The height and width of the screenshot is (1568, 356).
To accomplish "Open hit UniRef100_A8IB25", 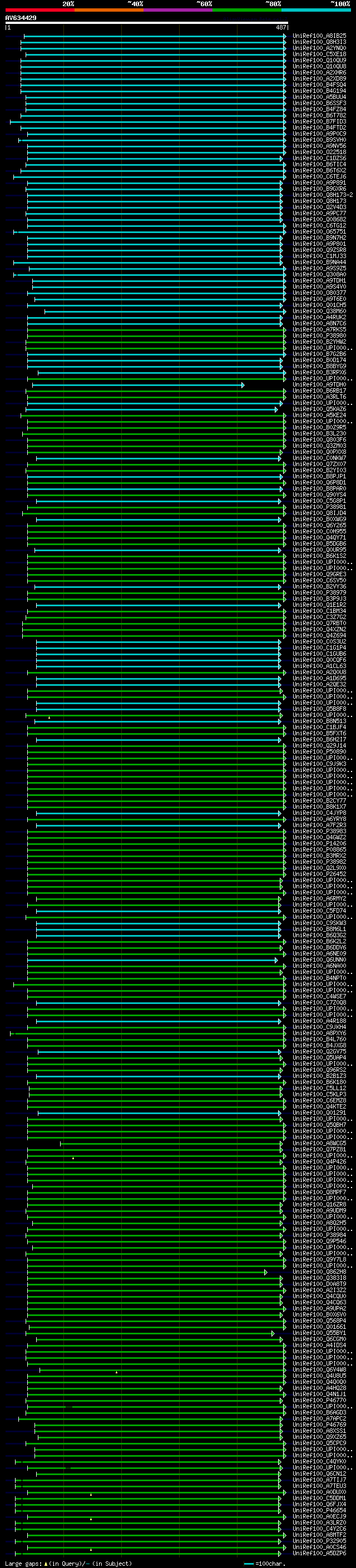I will pos(319,36).
